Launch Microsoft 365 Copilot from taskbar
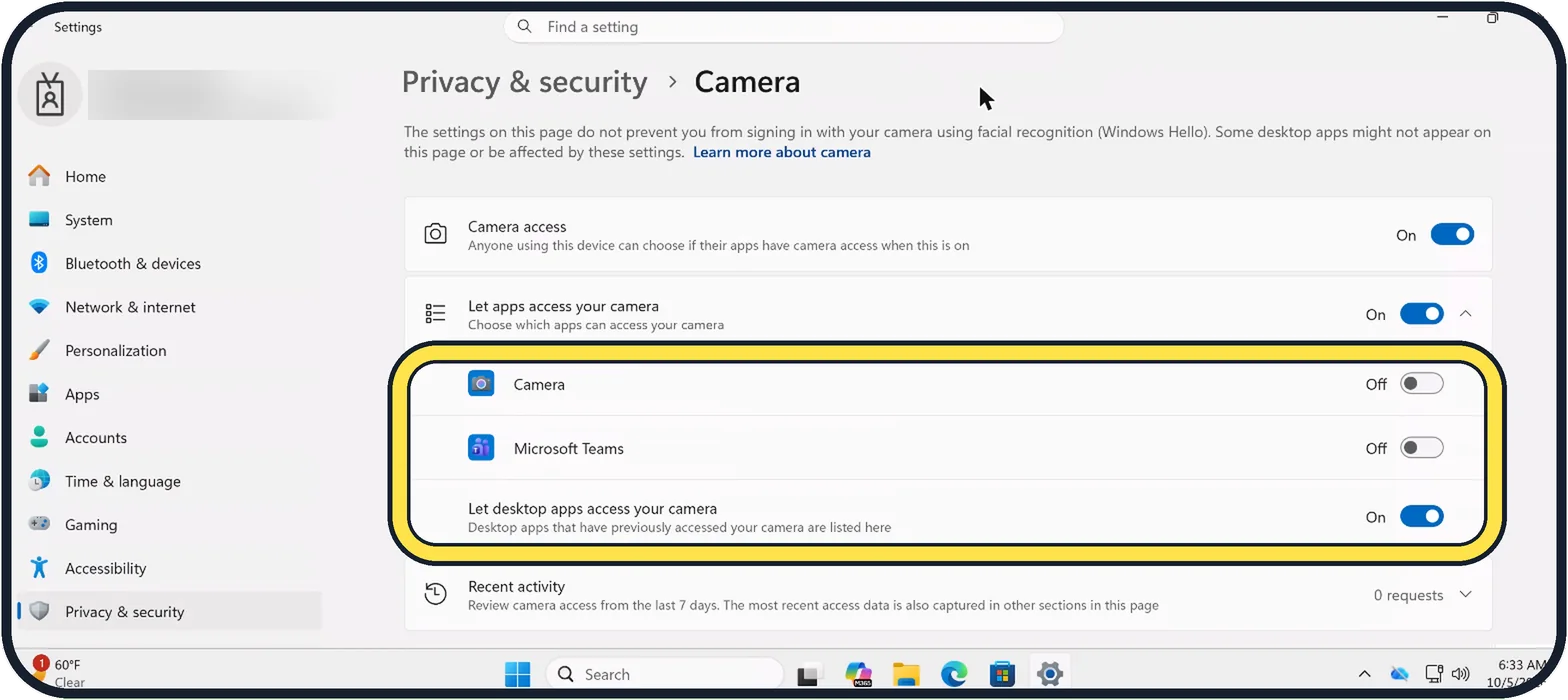 point(858,674)
